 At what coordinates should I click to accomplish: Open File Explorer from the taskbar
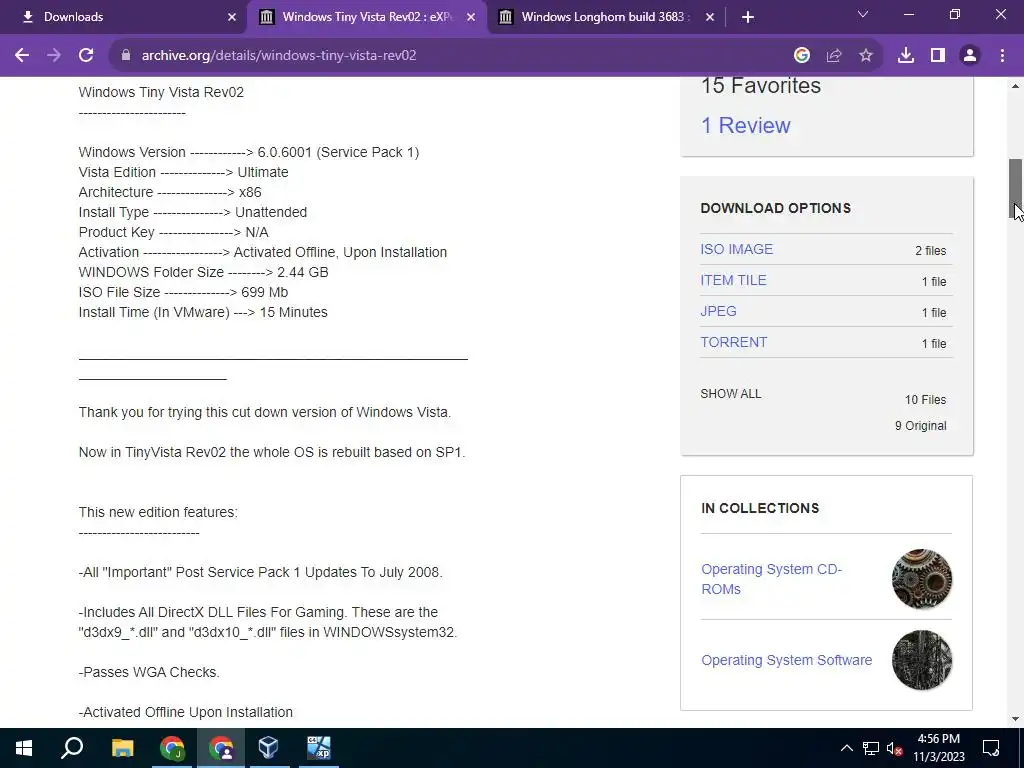pyautogui.click(x=122, y=748)
